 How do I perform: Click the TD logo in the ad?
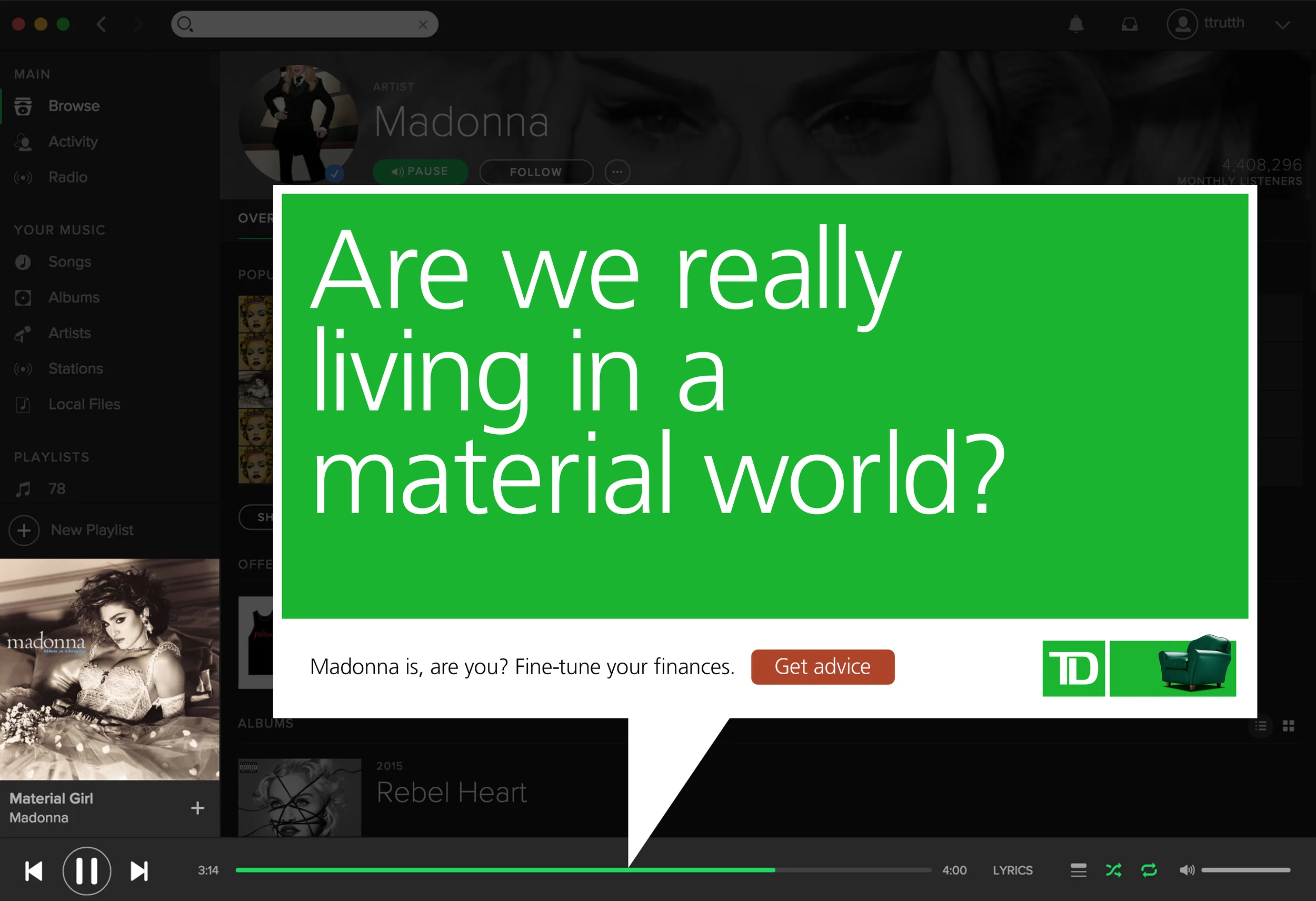point(1074,668)
